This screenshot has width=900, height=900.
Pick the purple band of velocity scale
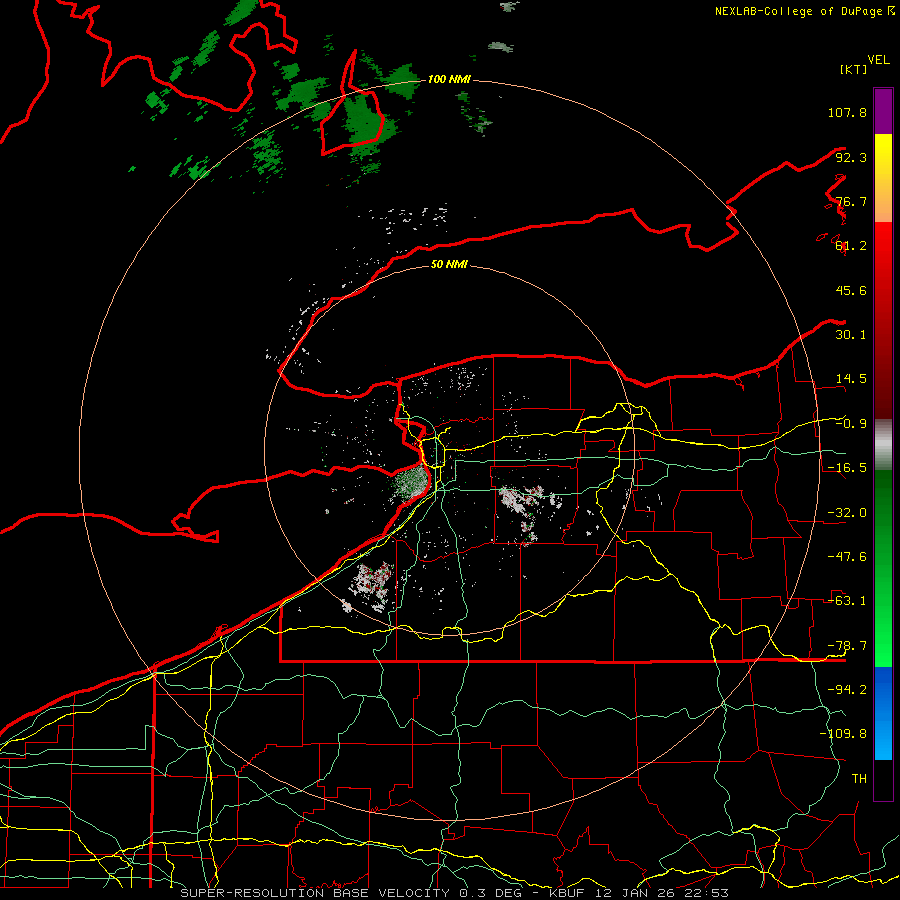tap(883, 111)
